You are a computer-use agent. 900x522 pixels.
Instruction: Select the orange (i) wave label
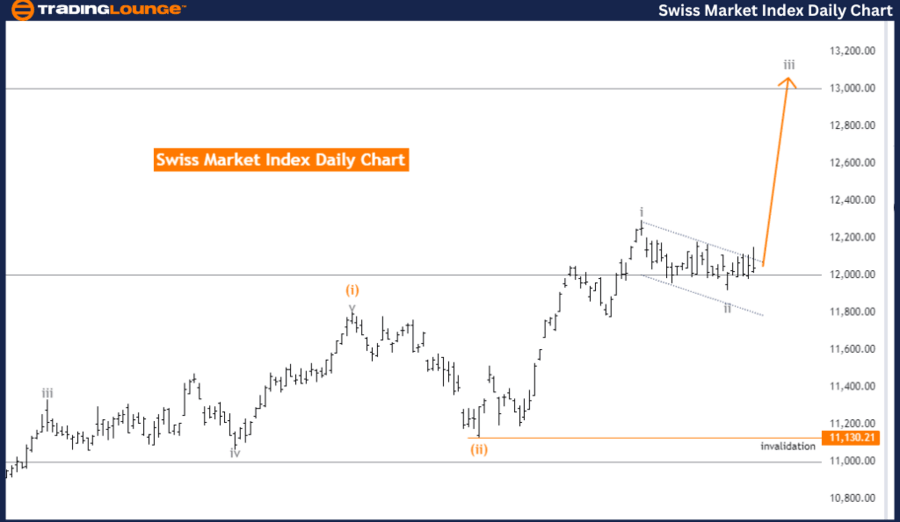tap(352, 290)
